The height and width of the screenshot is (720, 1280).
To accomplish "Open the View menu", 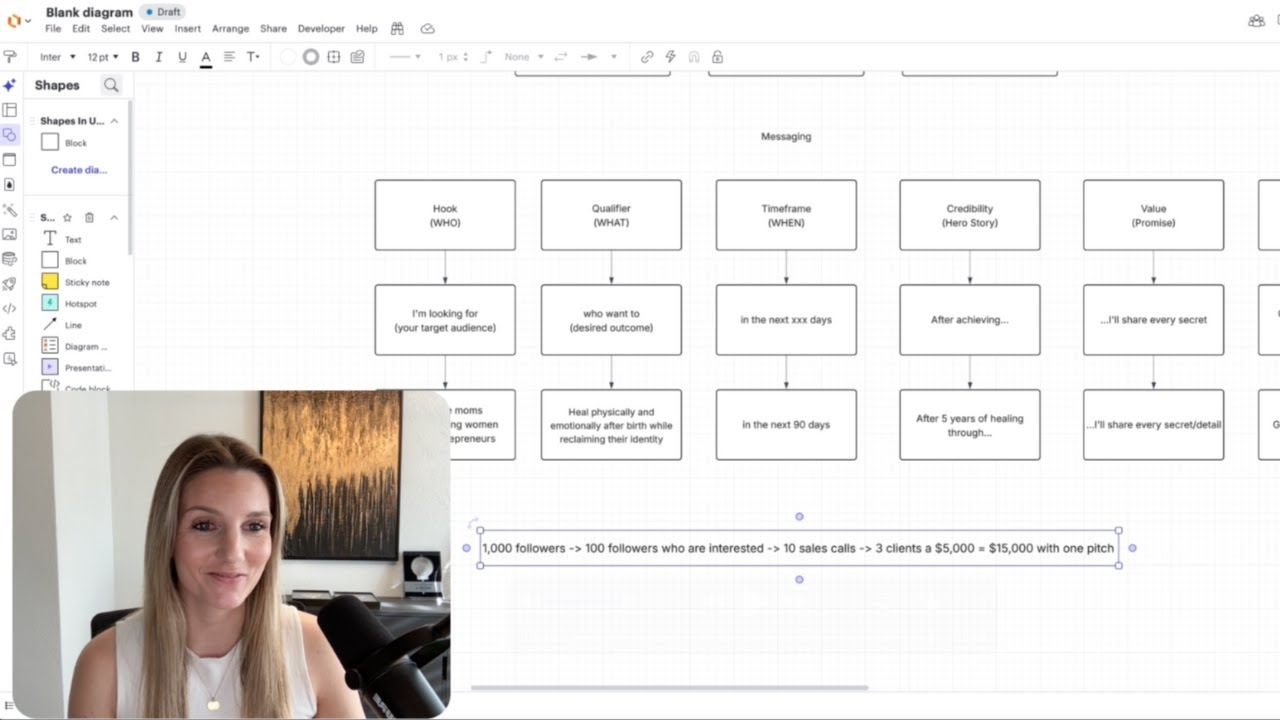I will click(x=152, y=29).
